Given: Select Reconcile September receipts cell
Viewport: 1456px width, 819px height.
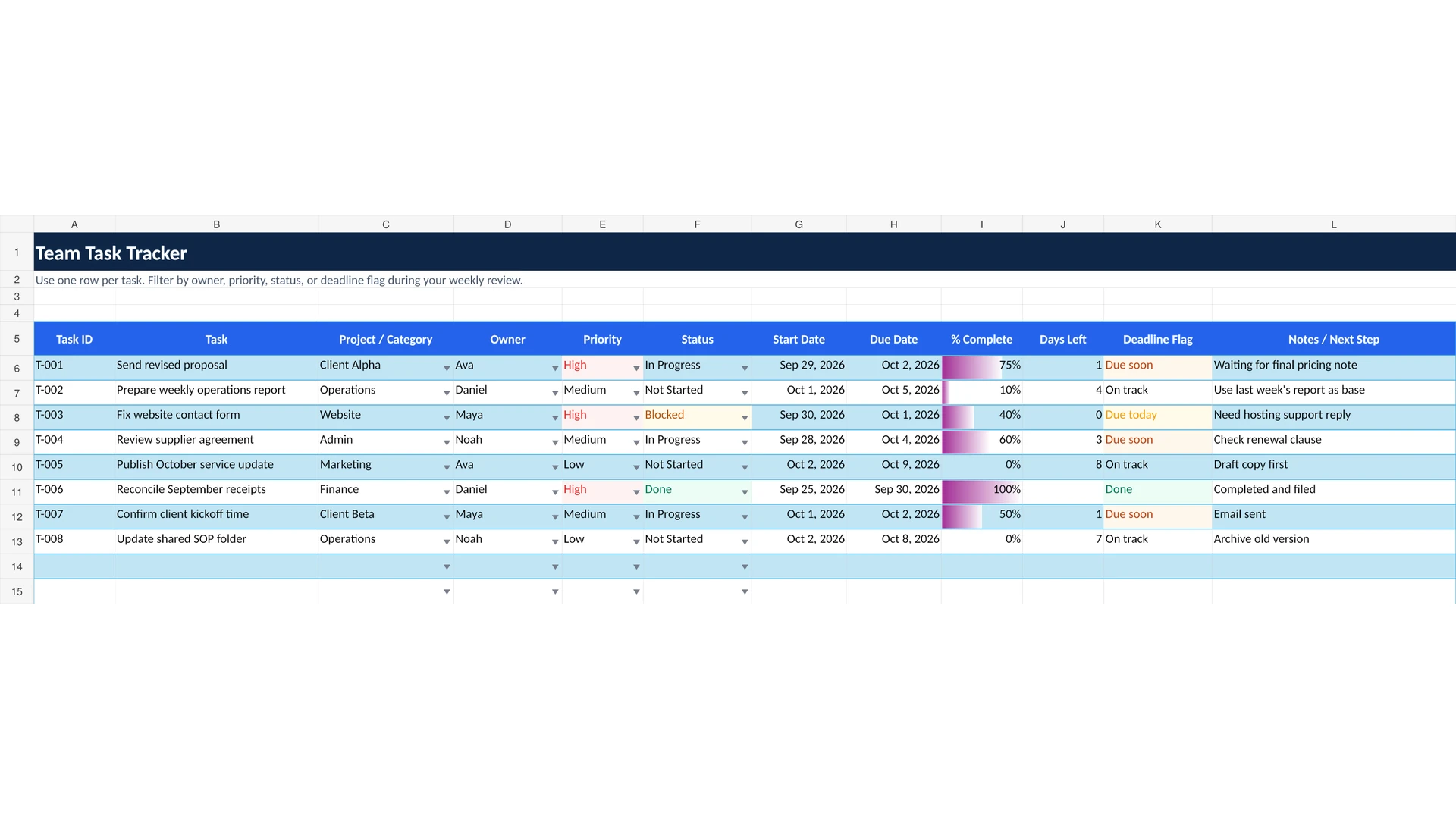Looking at the screenshot, I should (216, 492).
